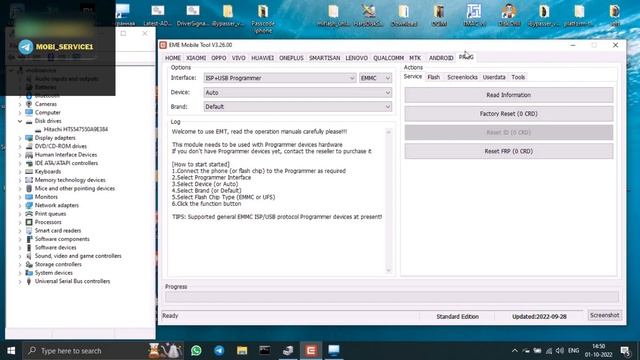Click the Processors category icon
The image size is (640, 360).
pyautogui.click(x=29, y=222)
